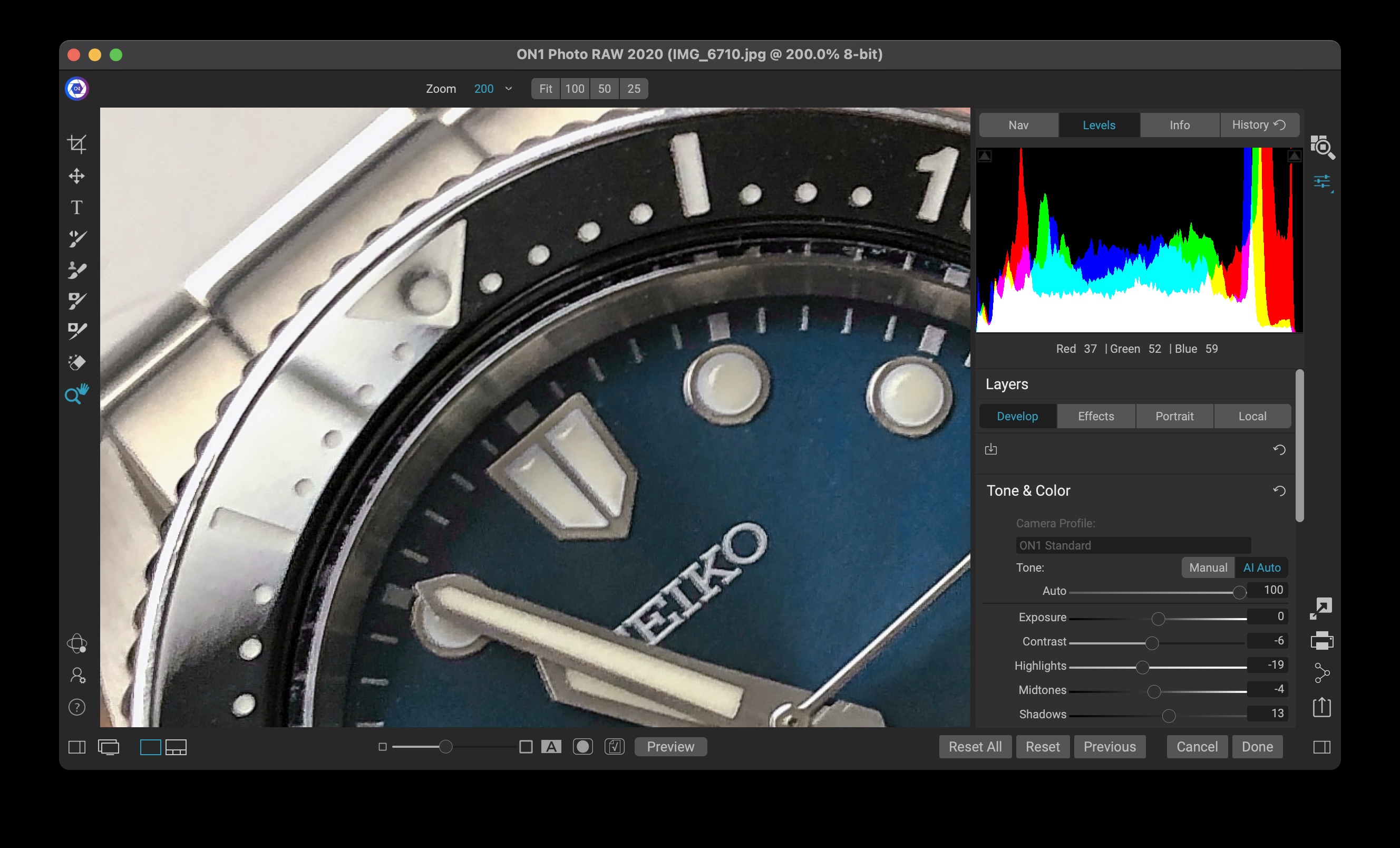Adjust the Auto tone slider handle
1400x848 pixels.
[1239, 592]
